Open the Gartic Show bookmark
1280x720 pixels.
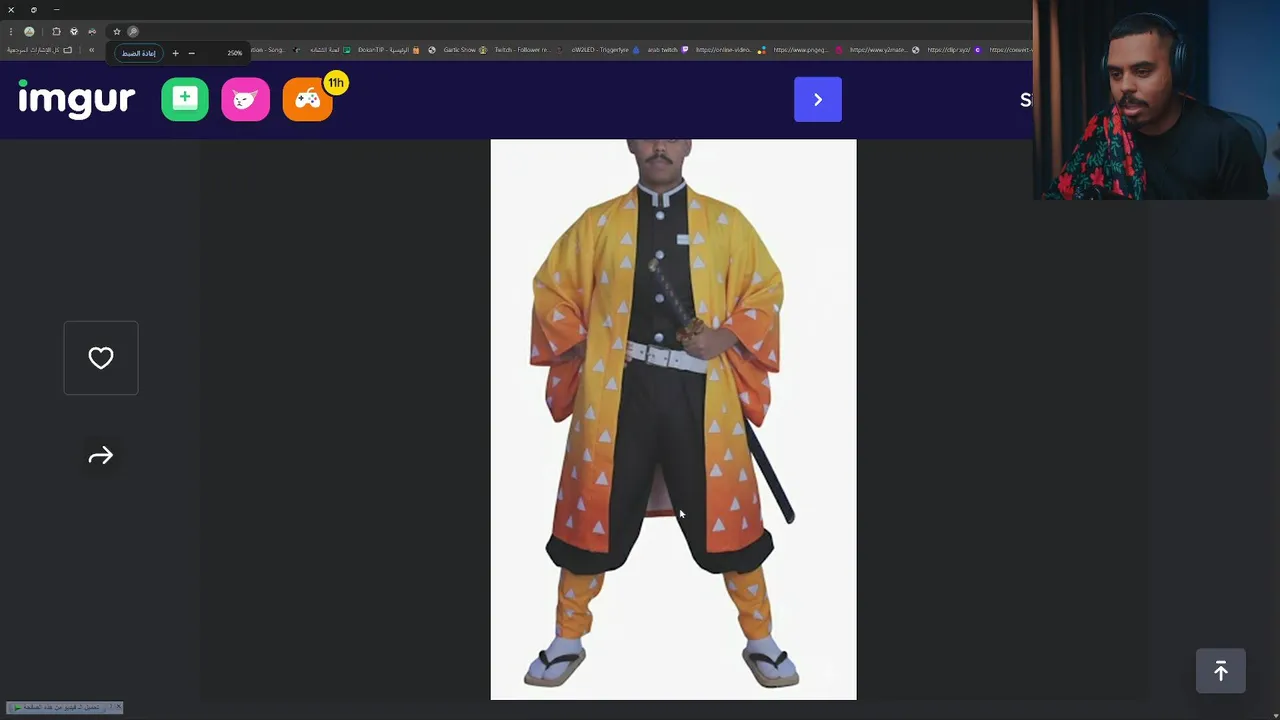point(465,50)
